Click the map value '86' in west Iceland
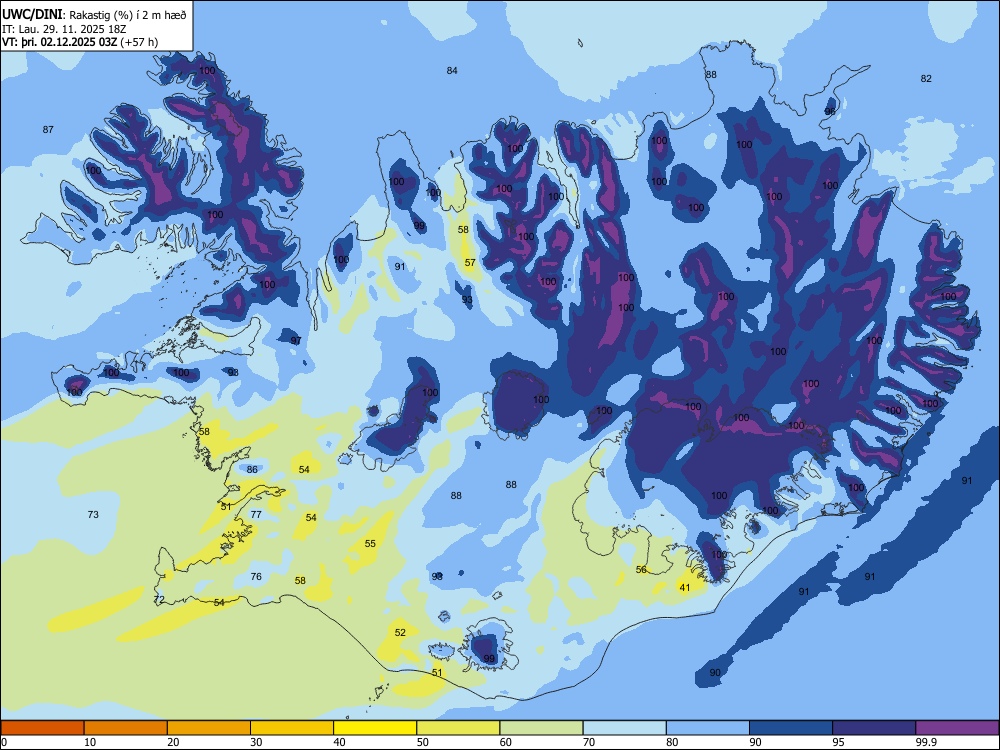Image resolution: width=1000 pixels, height=750 pixels. tap(252, 469)
